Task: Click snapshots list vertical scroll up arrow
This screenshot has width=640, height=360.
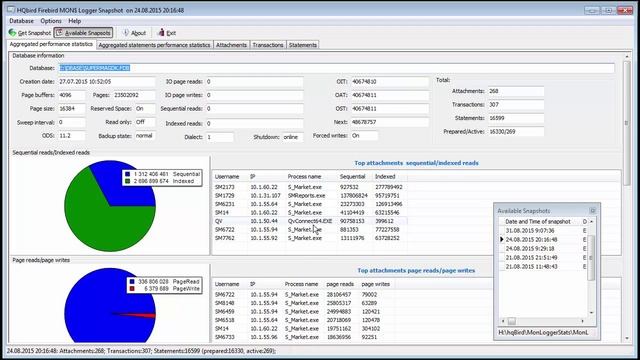Action: [x=591, y=221]
